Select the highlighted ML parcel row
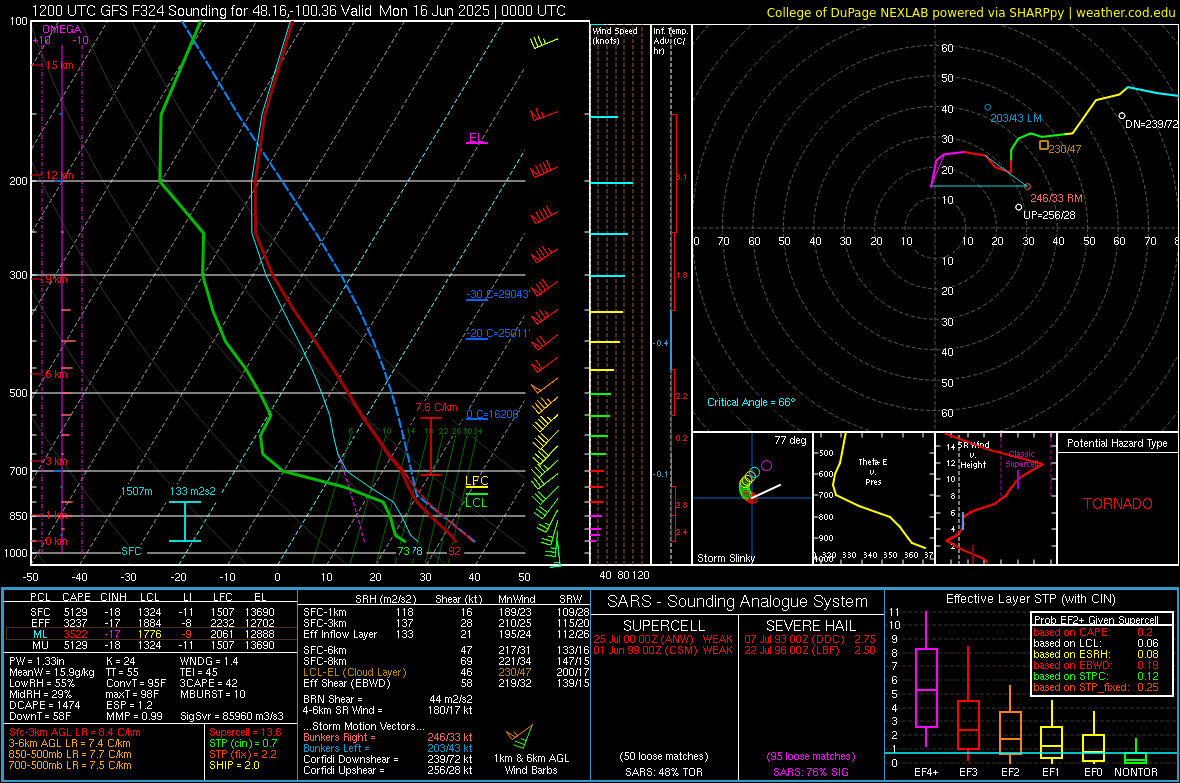 [x=150, y=634]
